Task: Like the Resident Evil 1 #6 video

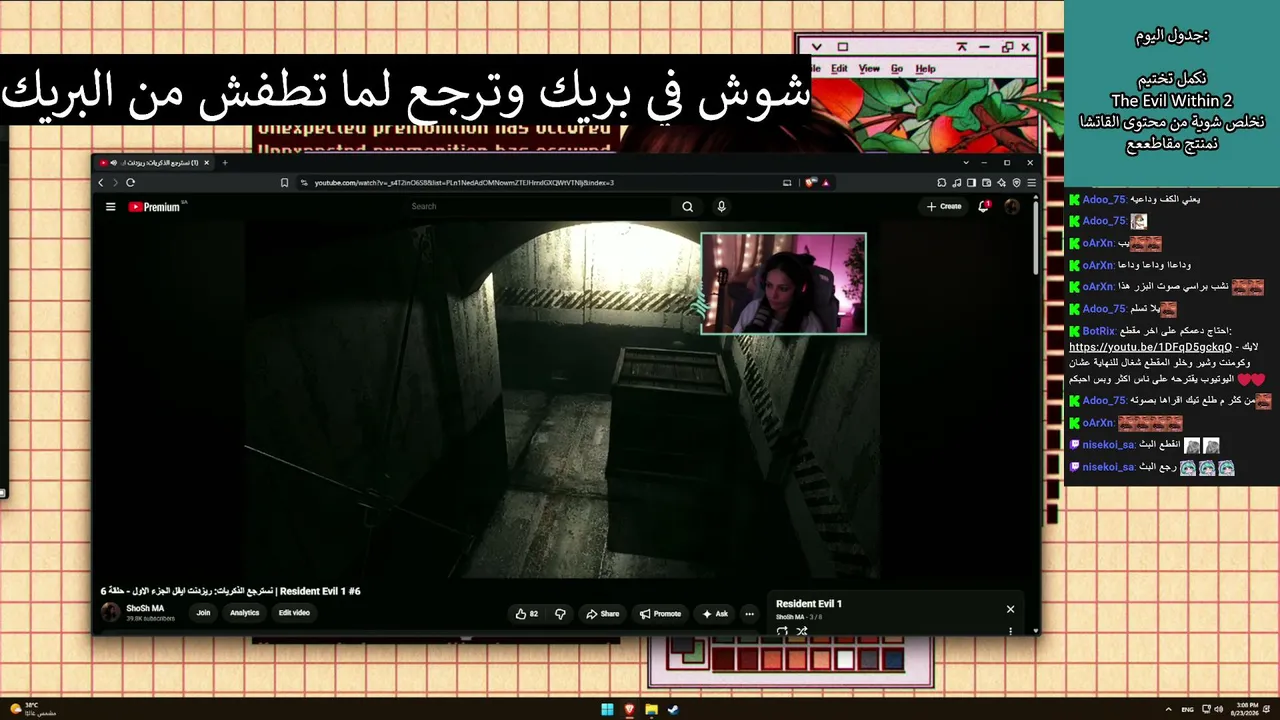Action: pyautogui.click(x=527, y=614)
